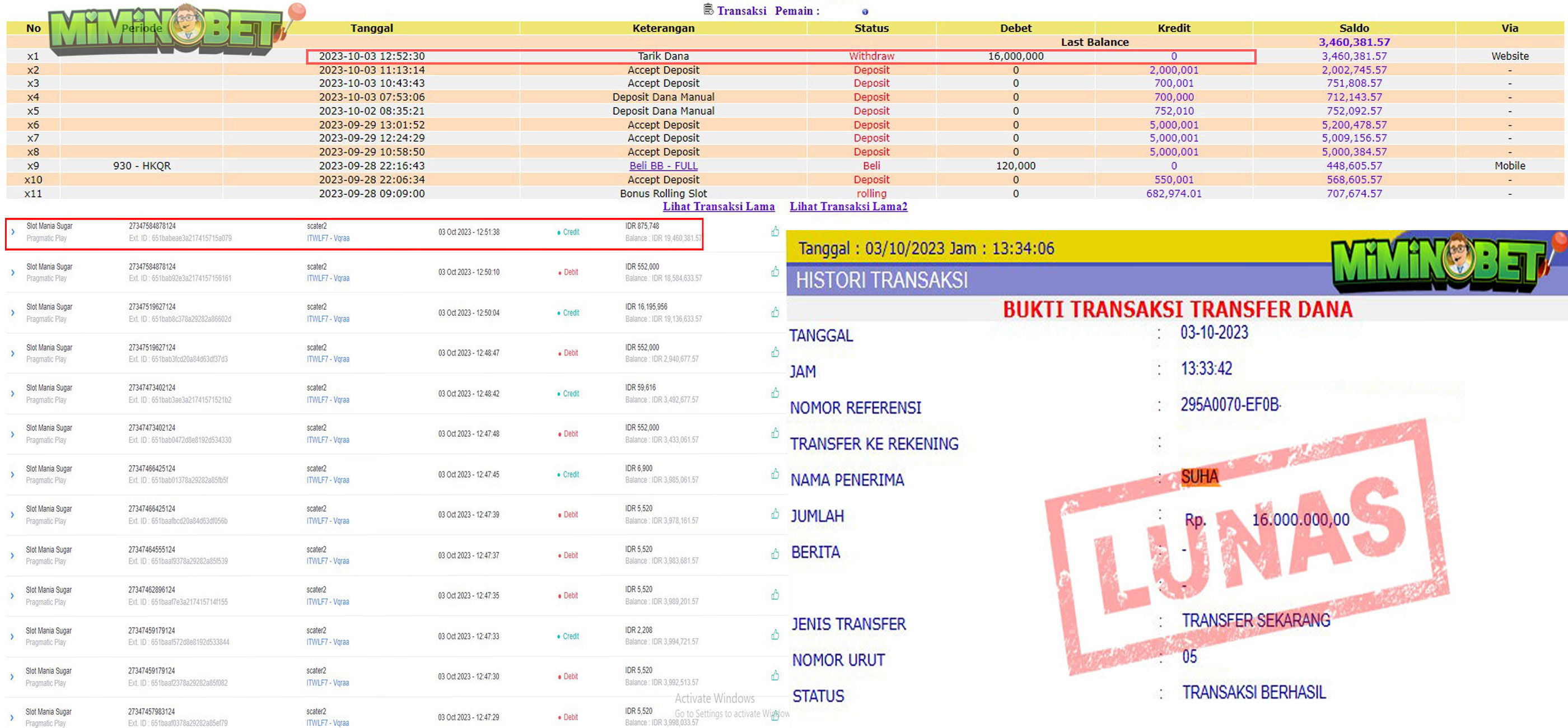1568x728 pixels.
Task: Like the 12:50:04 Credit IDR 16,195,956 row
Action: 775,312
